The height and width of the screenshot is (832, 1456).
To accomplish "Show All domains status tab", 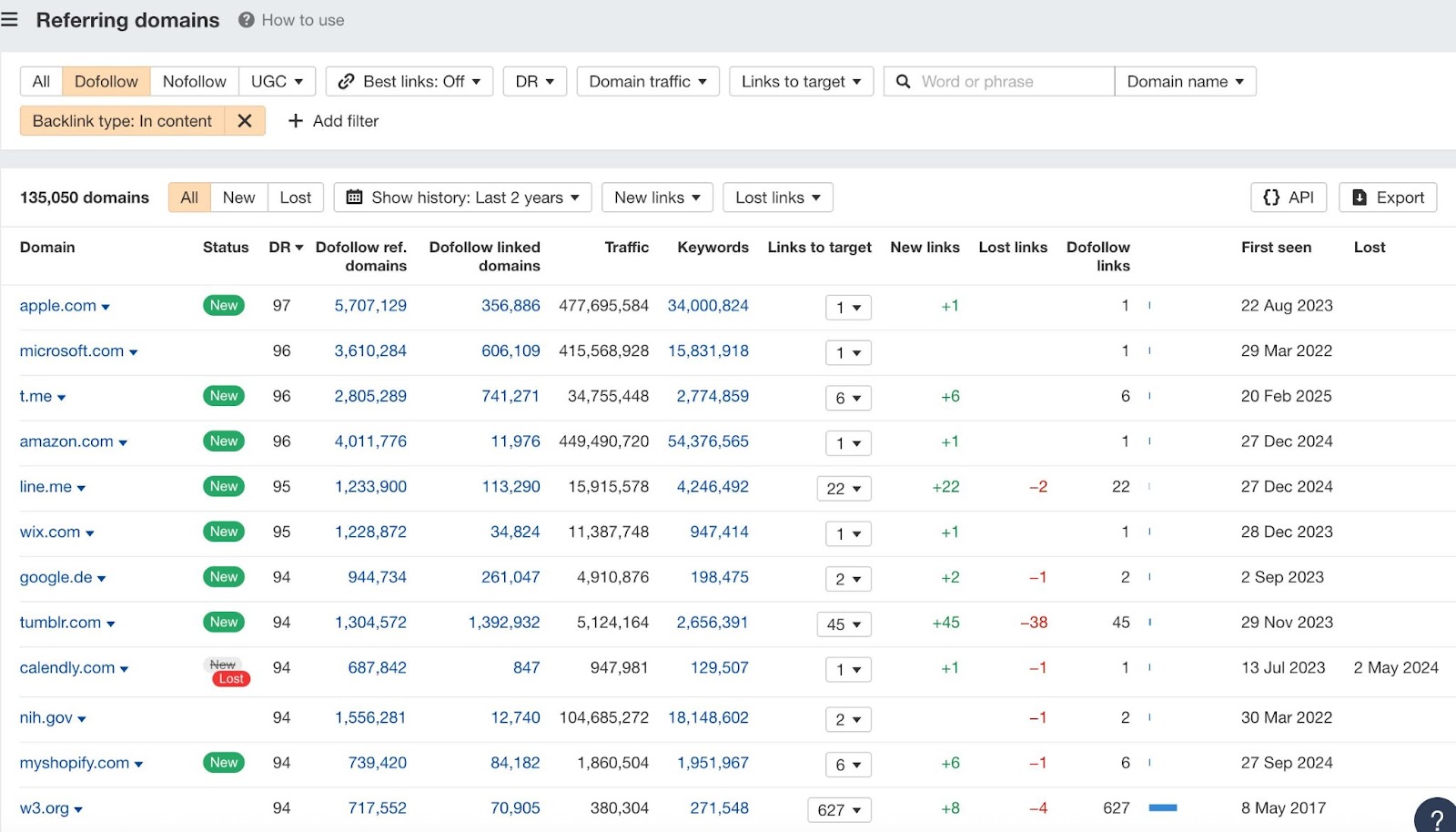I will pyautogui.click(x=189, y=198).
